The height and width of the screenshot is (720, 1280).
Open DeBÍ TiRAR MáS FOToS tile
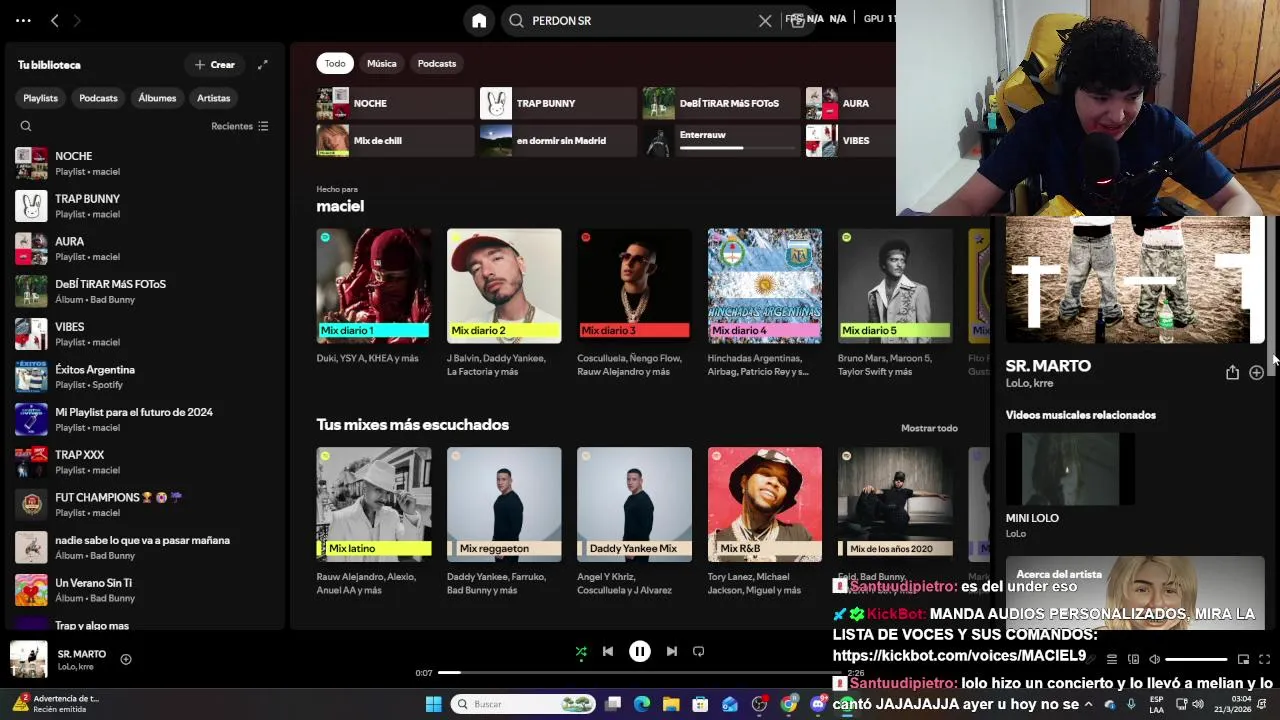coord(721,103)
